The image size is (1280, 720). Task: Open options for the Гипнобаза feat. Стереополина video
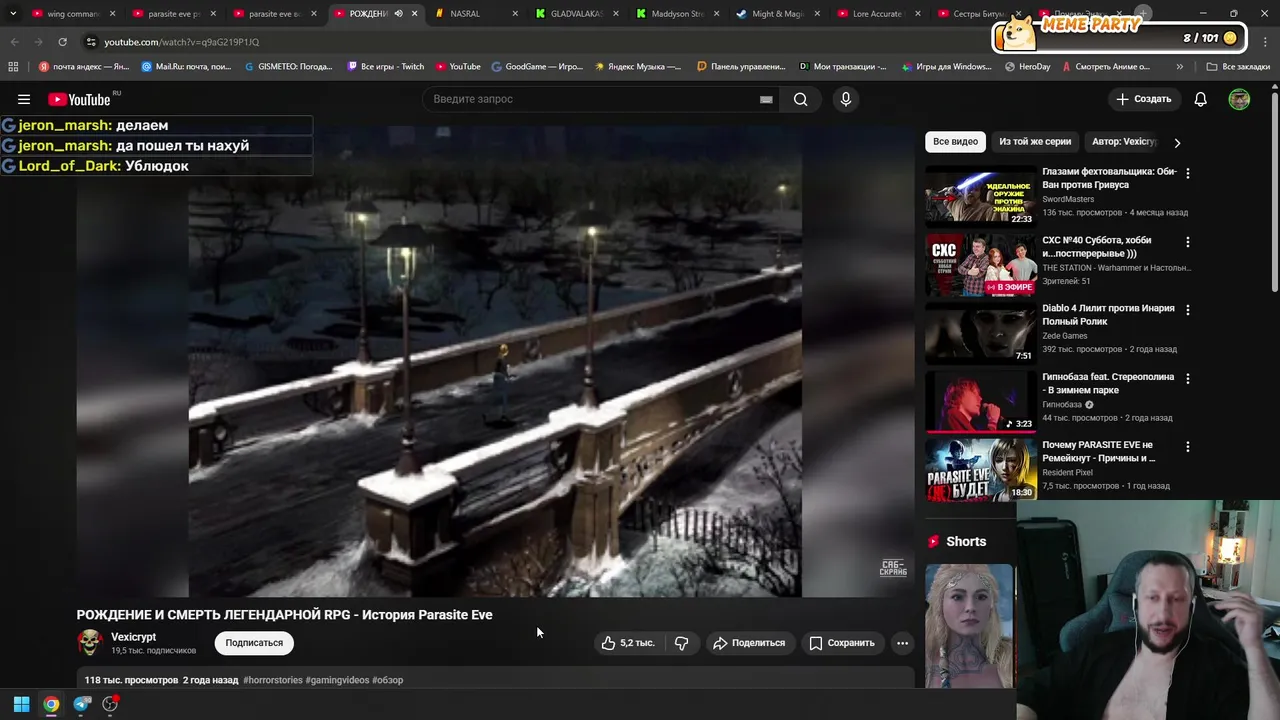[1188, 379]
